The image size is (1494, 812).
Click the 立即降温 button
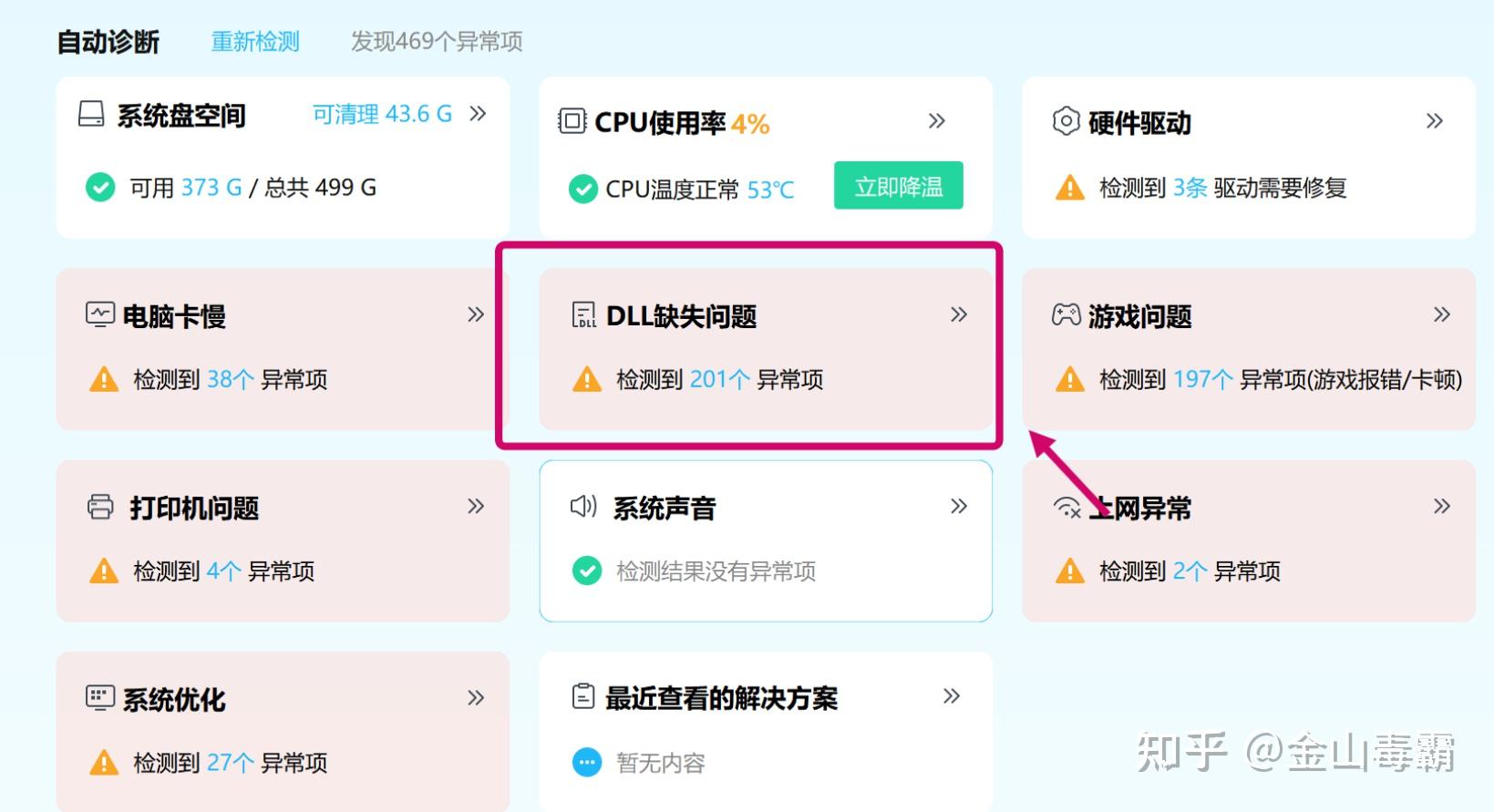pyautogui.click(x=897, y=185)
